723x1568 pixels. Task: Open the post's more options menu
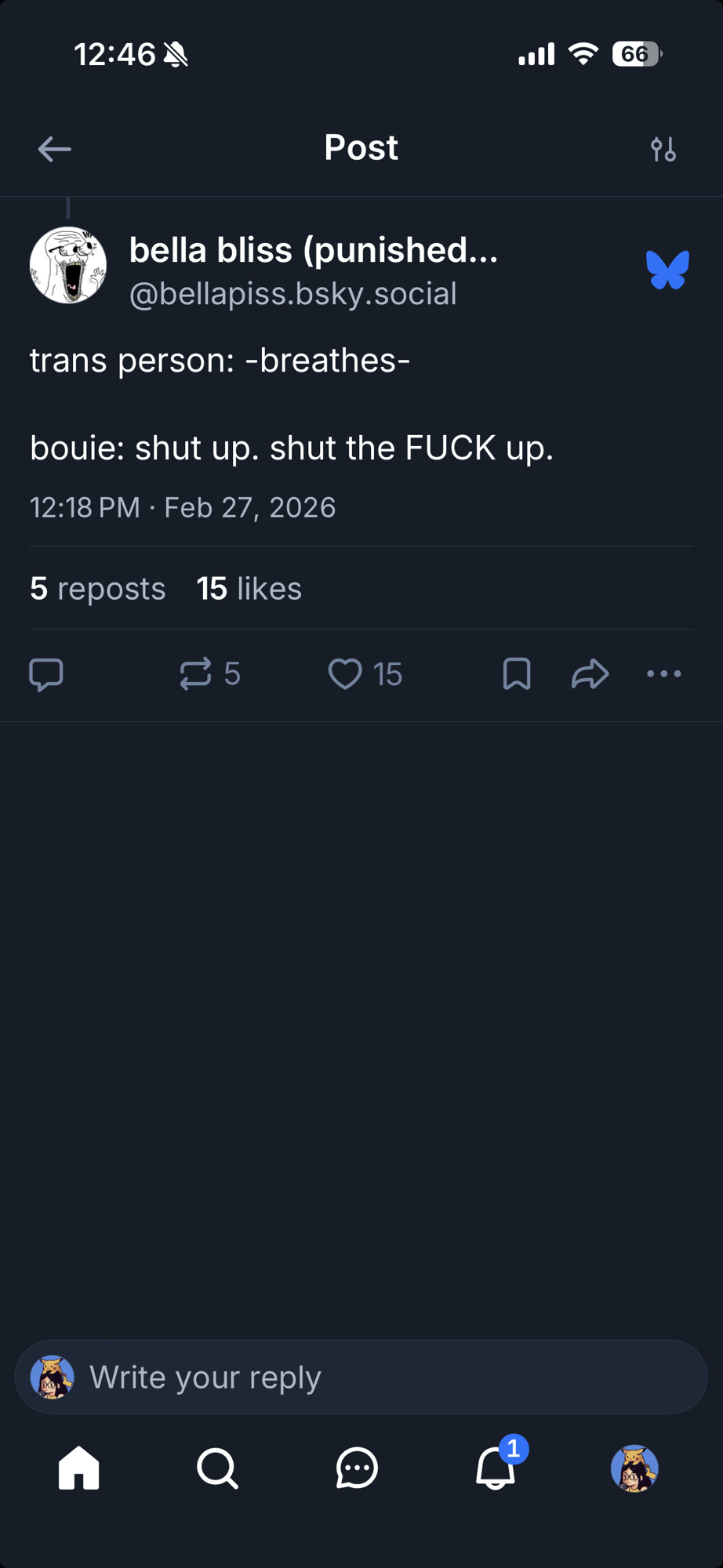[664, 674]
